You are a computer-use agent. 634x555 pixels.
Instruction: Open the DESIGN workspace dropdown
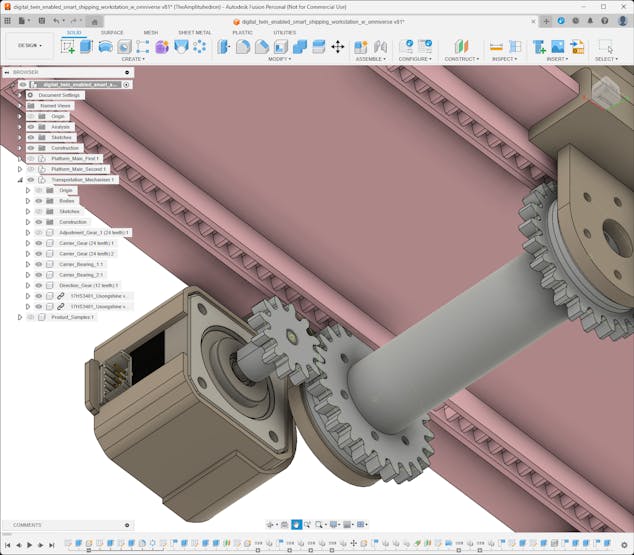tap(30, 45)
